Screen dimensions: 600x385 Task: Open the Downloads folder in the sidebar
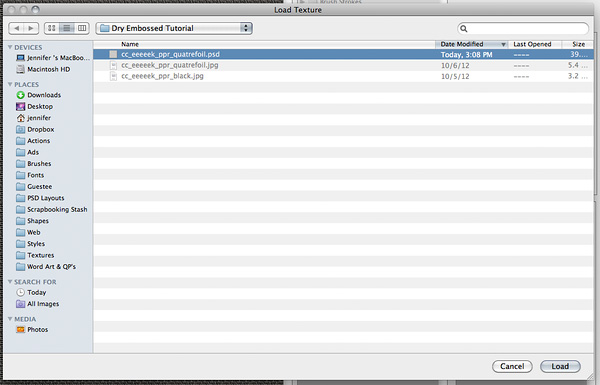pos(39,95)
